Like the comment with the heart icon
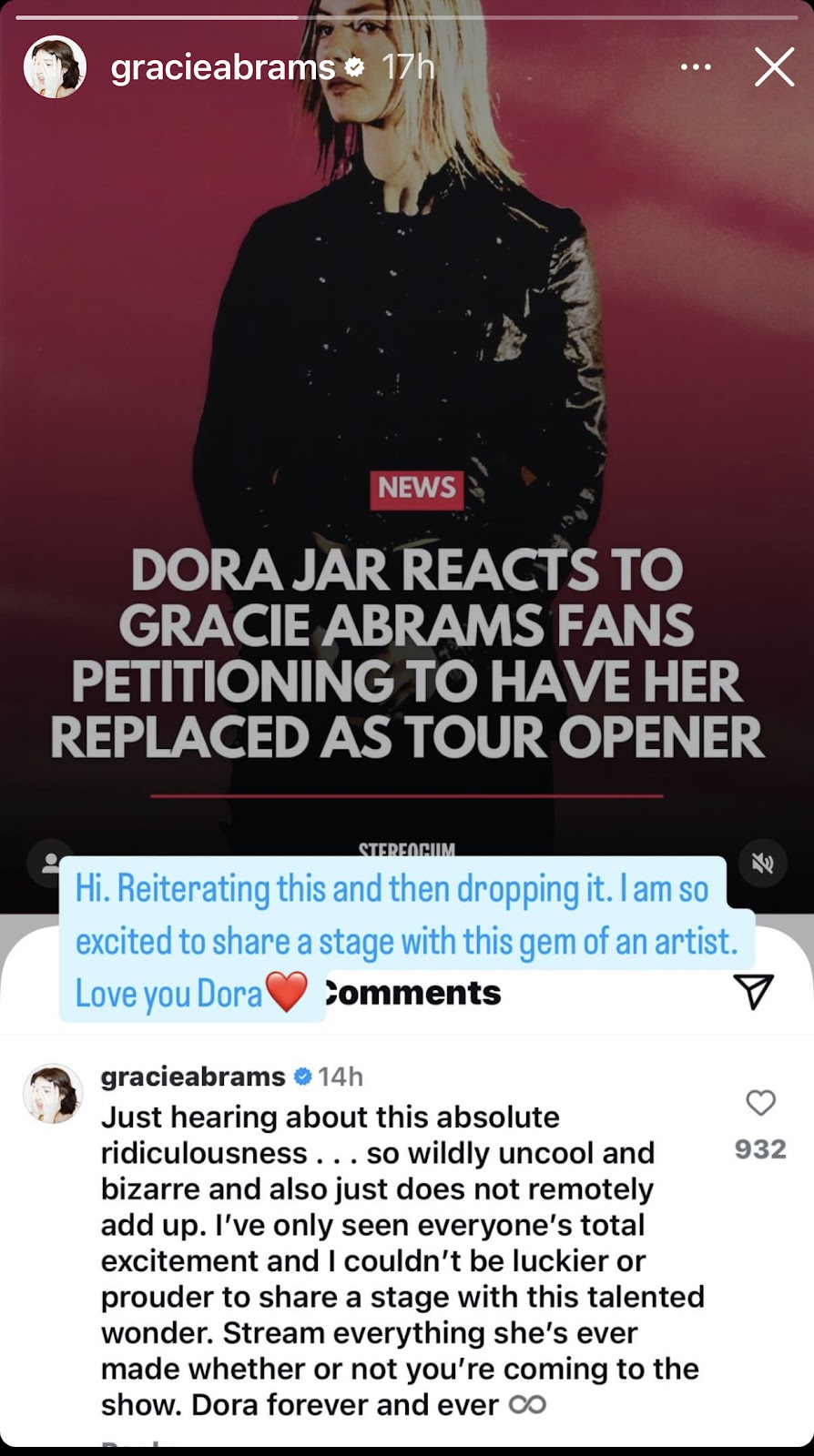This screenshot has height=1456, width=814. pyautogui.click(x=761, y=1103)
